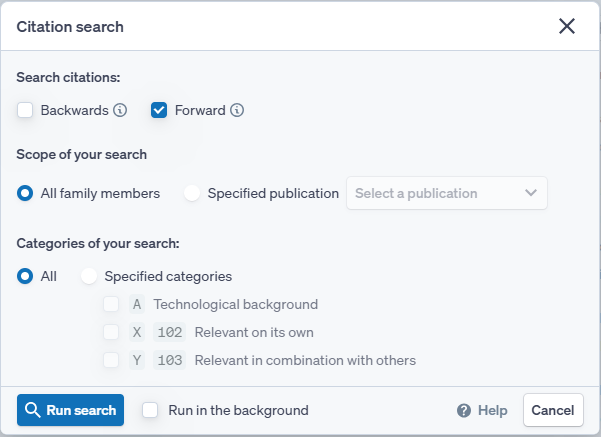Click the info icon next to Forward
Viewport: 601px width, 437px height.
pyautogui.click(x=237, y=111)
